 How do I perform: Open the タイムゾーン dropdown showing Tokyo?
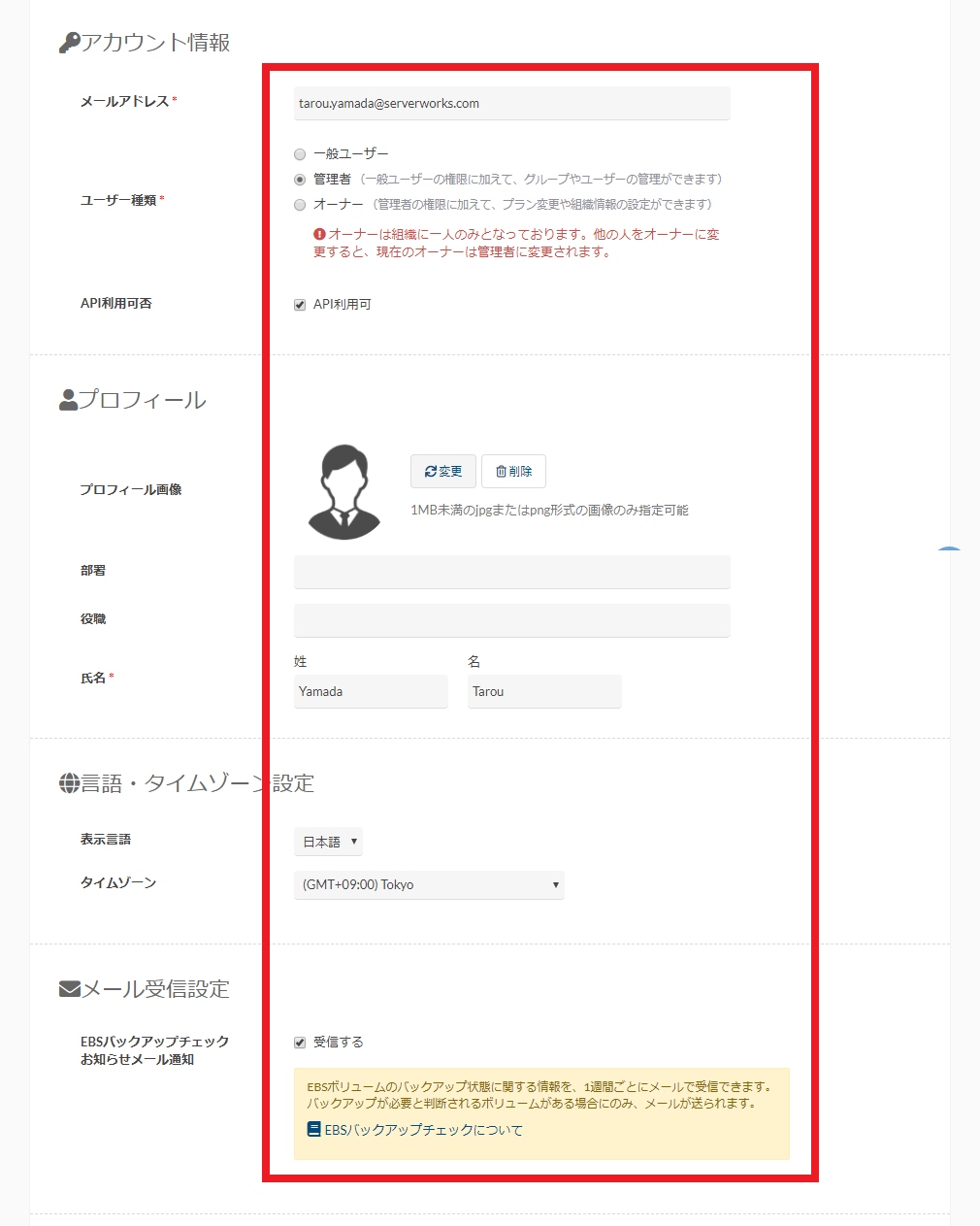tap(429, 884)
